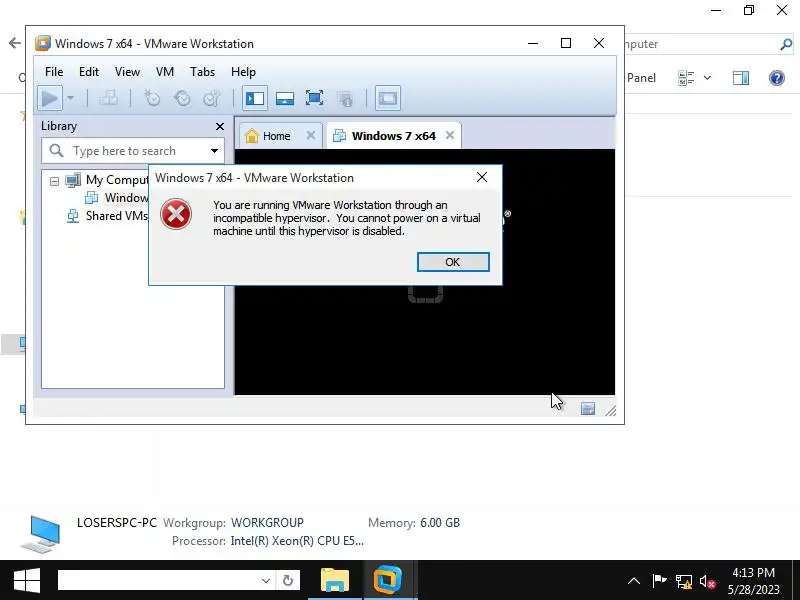800x600 pixels.
Task: Click the Windows Start button
Action: (x=27, y=581)
